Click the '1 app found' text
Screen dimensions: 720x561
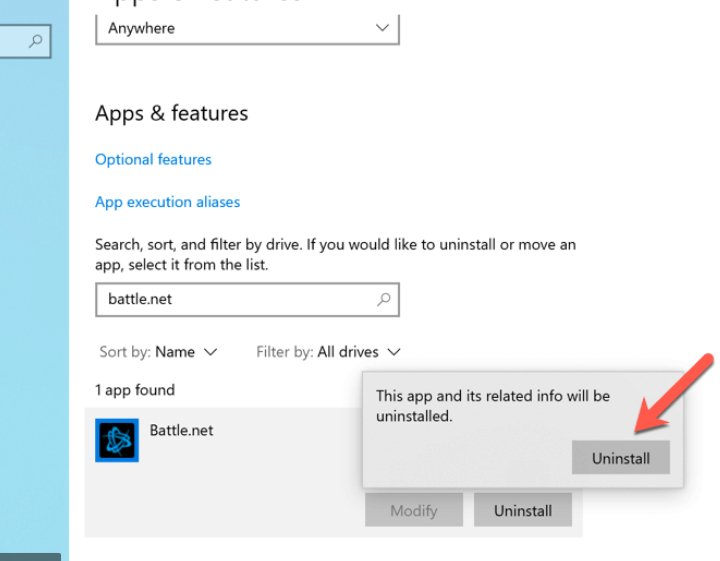coord(135,390)
